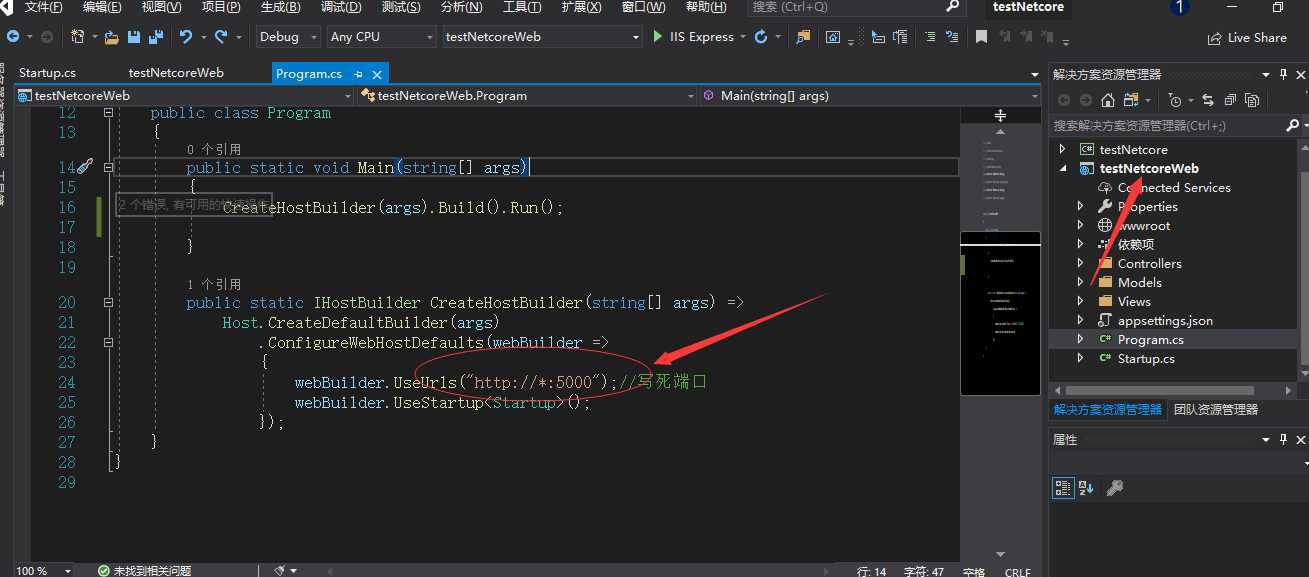The height and width of the screenshot is (577, 1309).
Task: Switch to the Startup.cs tab
Action: click(47, 73)
